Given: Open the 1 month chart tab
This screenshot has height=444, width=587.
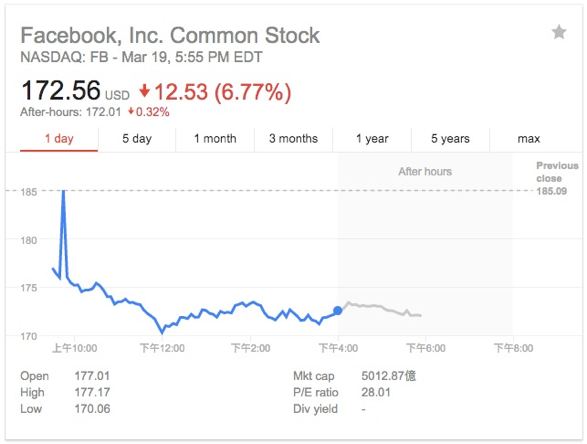Looking at the screenshot, I should pyautogui.click(x=215, y=139).
